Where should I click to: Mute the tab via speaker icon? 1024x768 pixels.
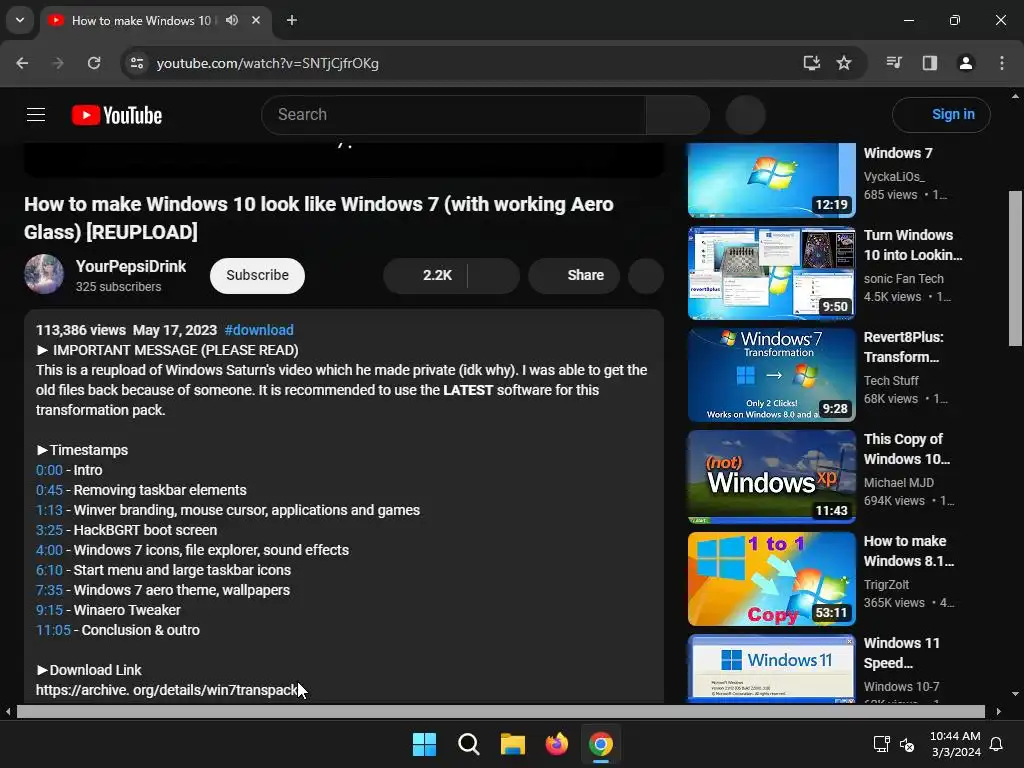[232, 20]
